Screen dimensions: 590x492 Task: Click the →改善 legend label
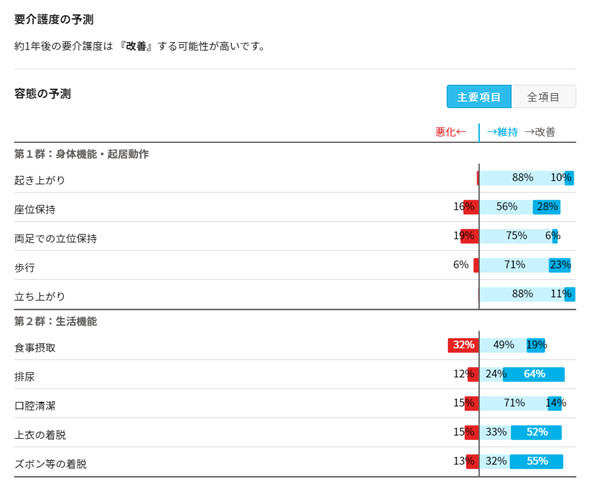coord(540,132)
